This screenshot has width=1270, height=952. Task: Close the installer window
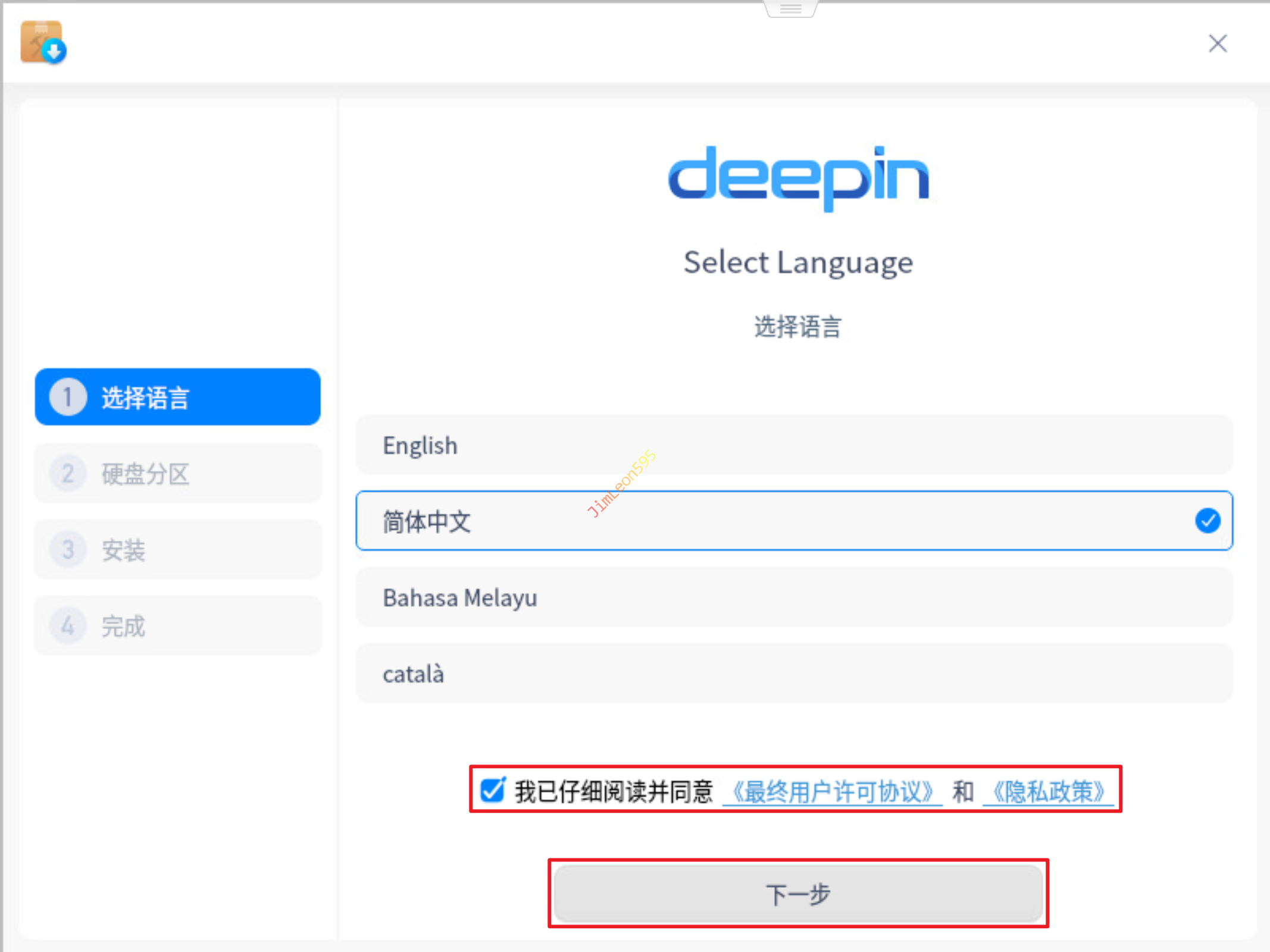[x=1218, y=43]
